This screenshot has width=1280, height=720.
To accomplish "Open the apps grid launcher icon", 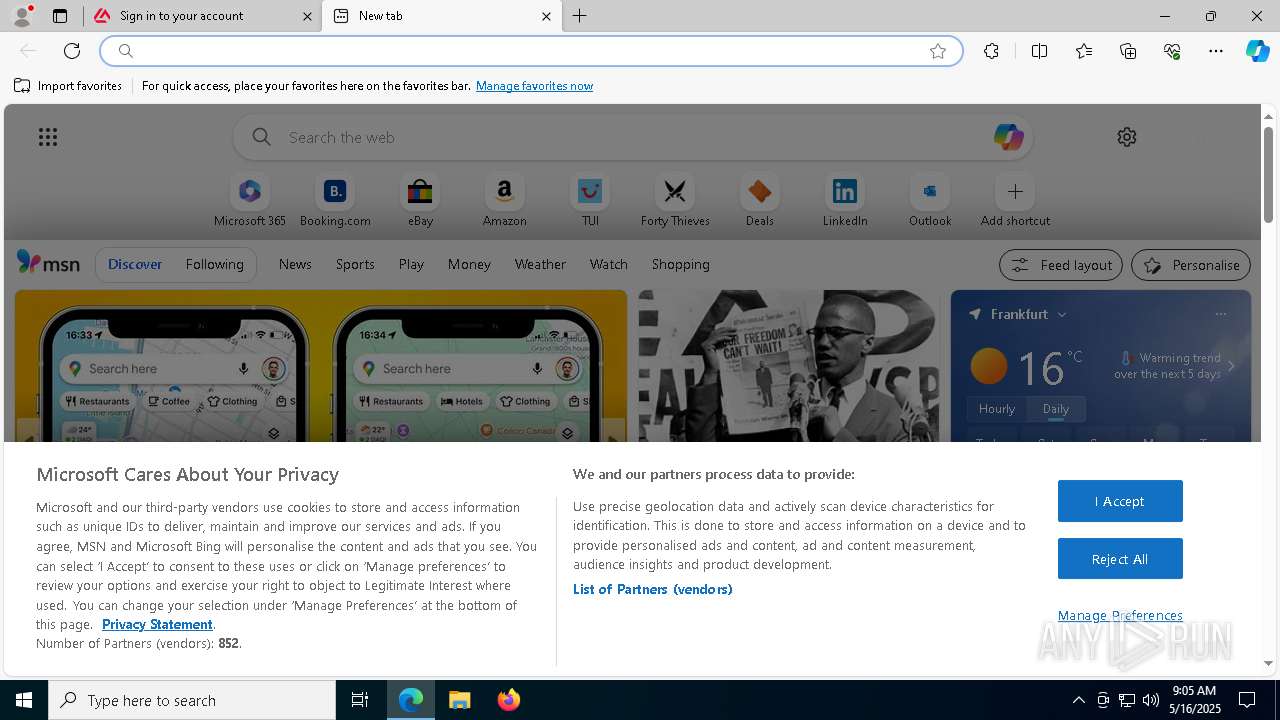I will click(x=48, y=137).
